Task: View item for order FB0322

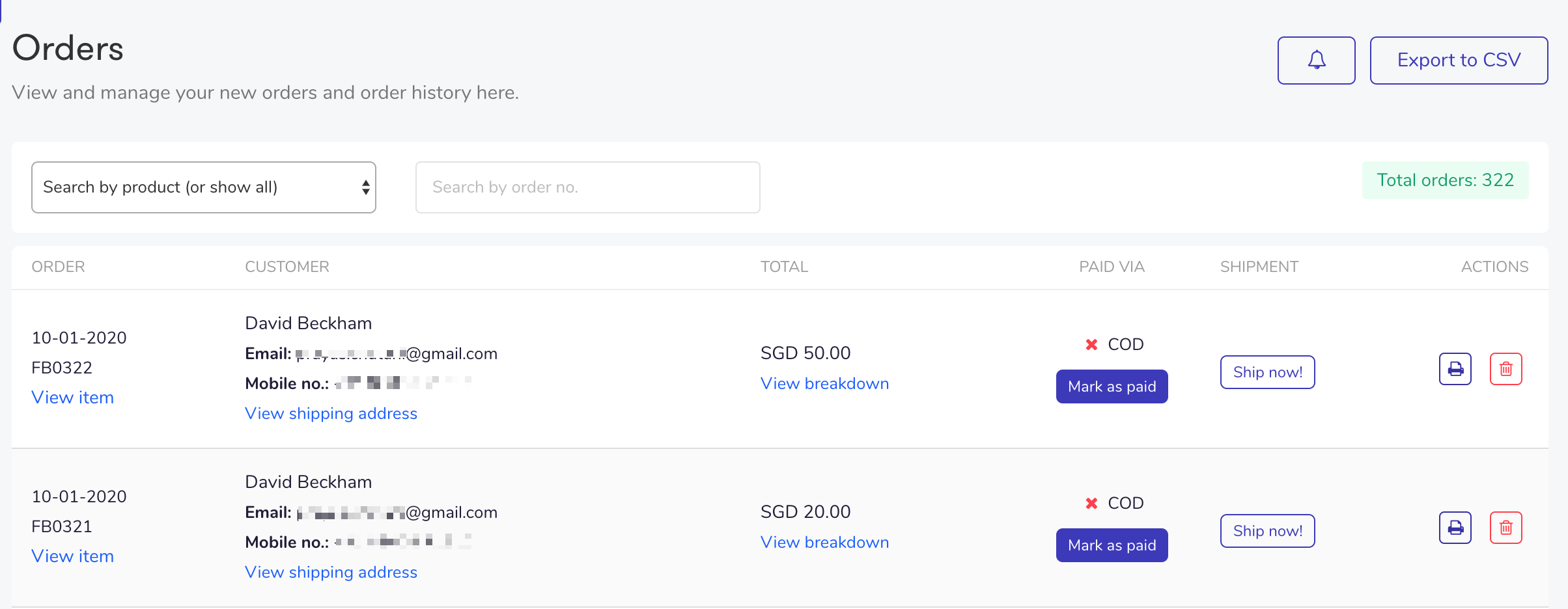Action: [x=73, y=398]
